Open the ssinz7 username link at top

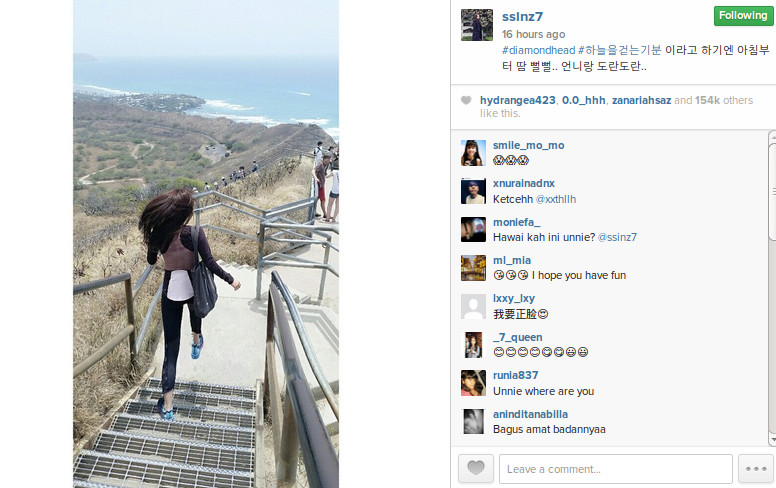(522, 16)
